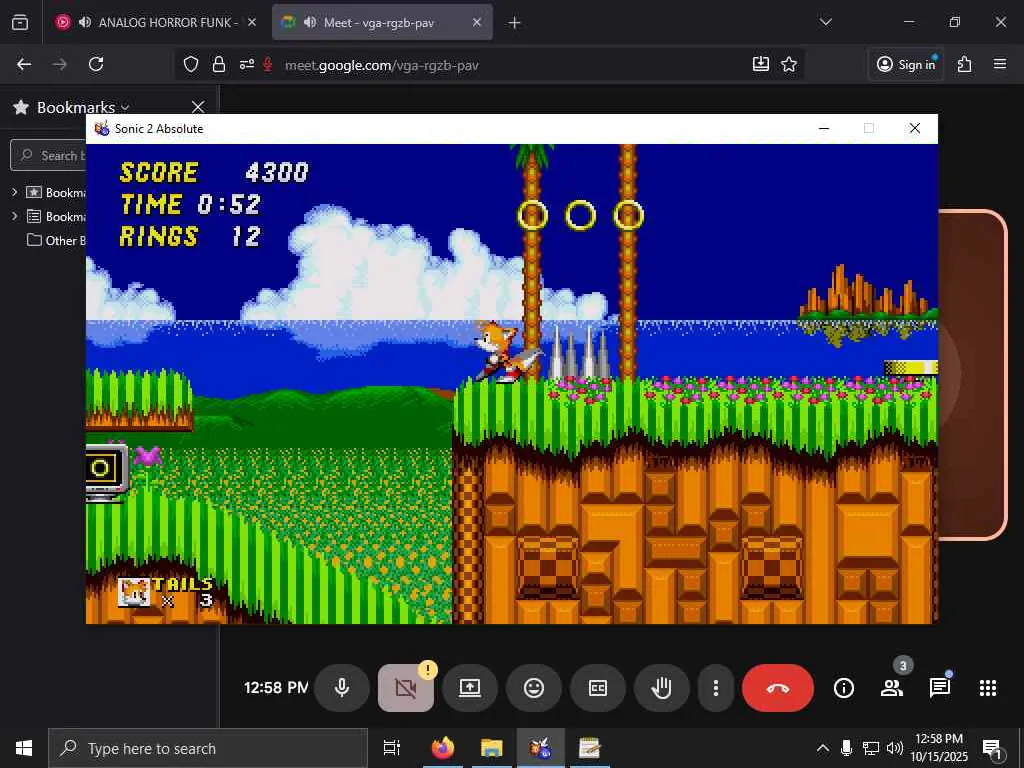Show the people participants panel
The image size is (1024, 768).
891,688
